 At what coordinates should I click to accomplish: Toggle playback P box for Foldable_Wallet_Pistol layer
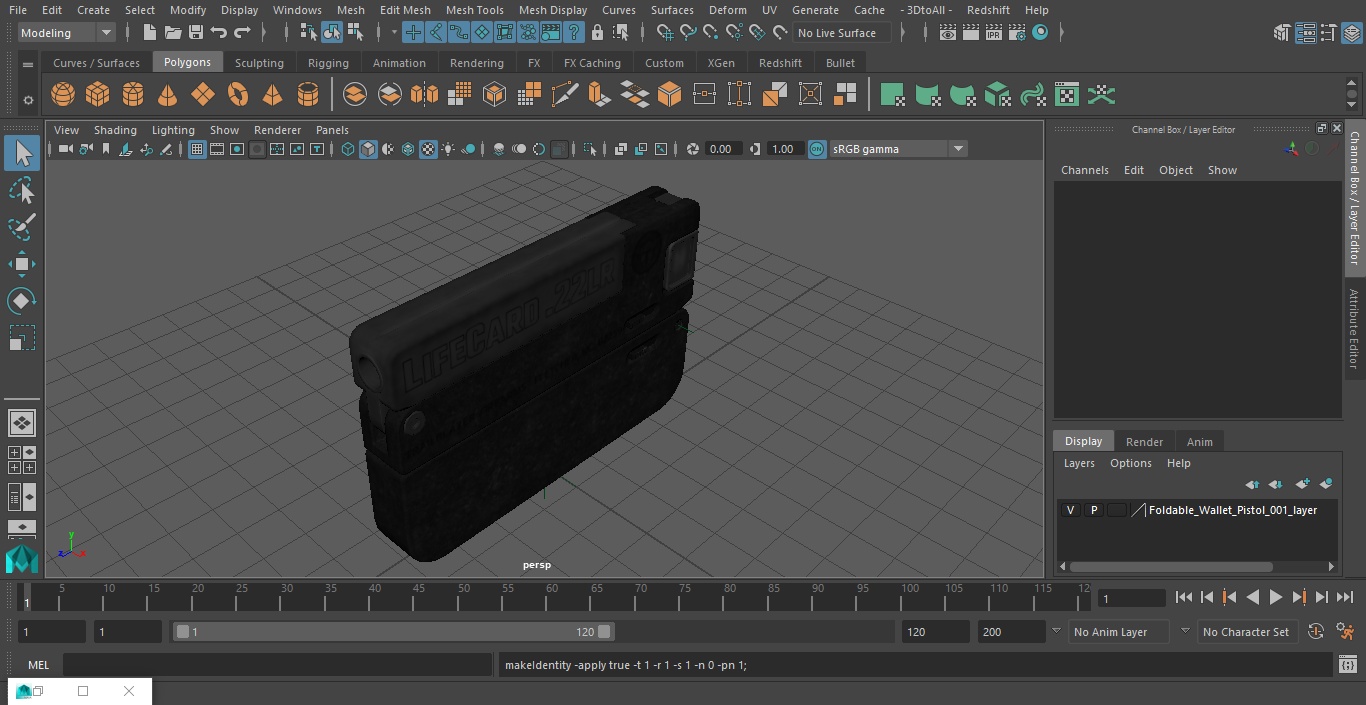click(x=1093, y=510)
